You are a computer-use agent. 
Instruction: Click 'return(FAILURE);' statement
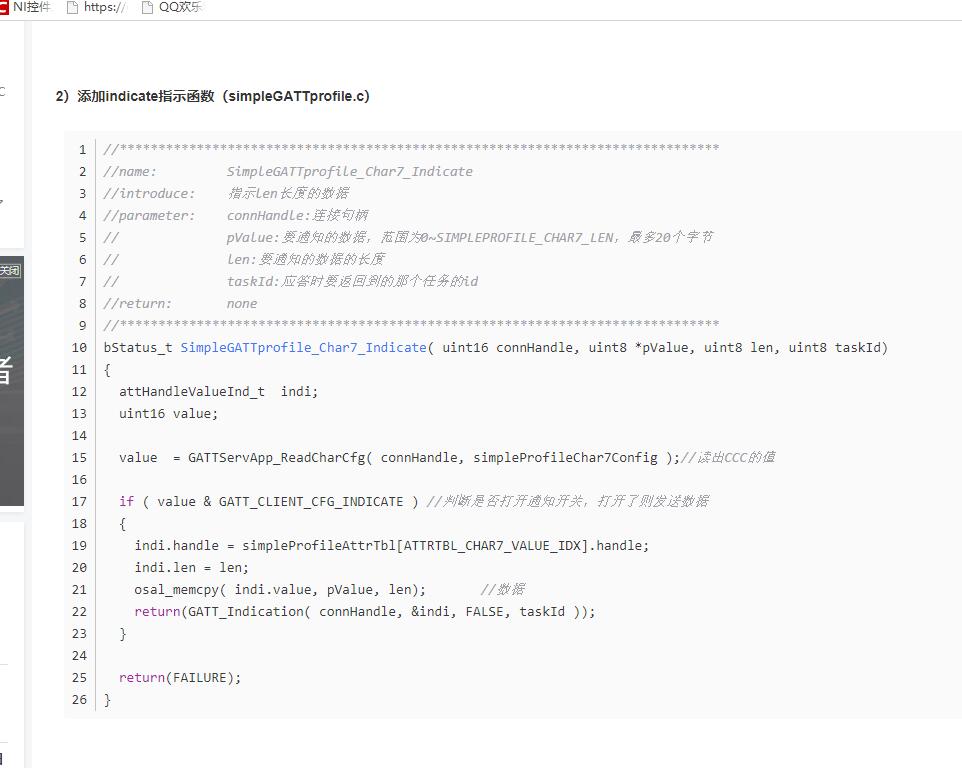[x=180, y=678]
